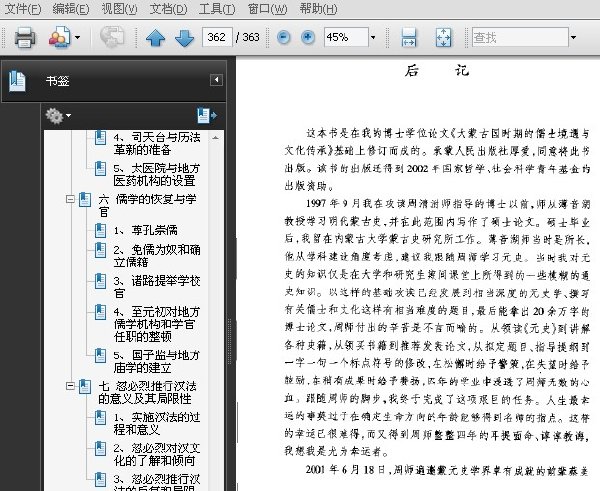Click the 后 记 page heading

pos(437,71)
